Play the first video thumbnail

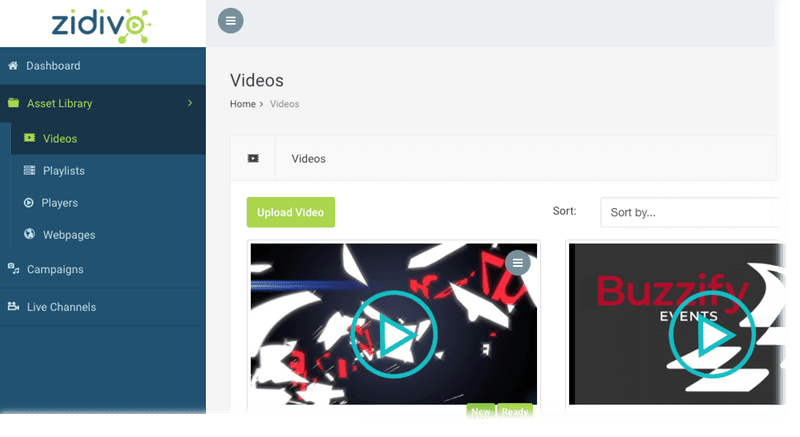point(394,336)
